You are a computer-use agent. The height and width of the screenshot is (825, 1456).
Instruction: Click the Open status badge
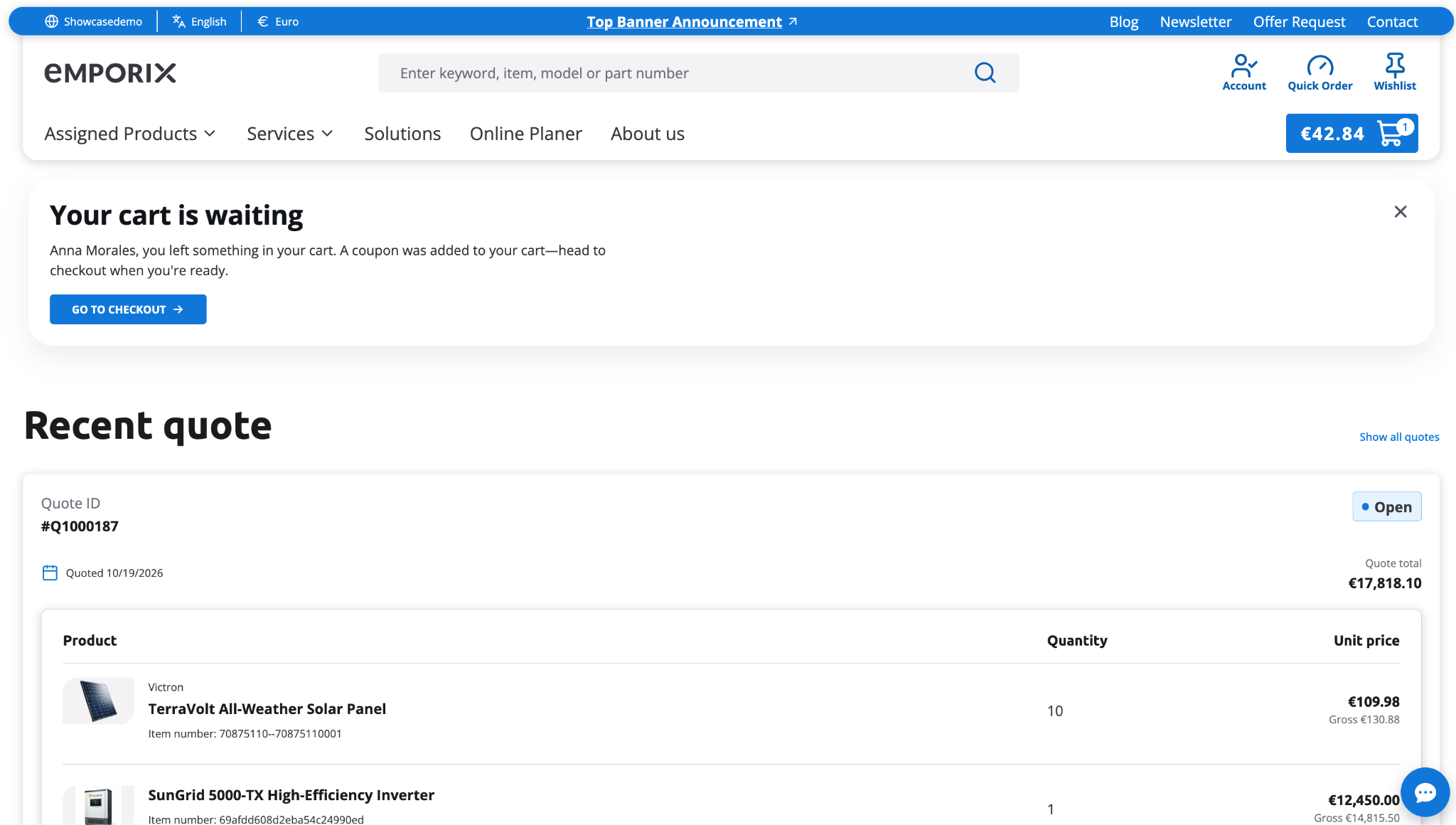pyautogui.click(x=1386, y=506)
